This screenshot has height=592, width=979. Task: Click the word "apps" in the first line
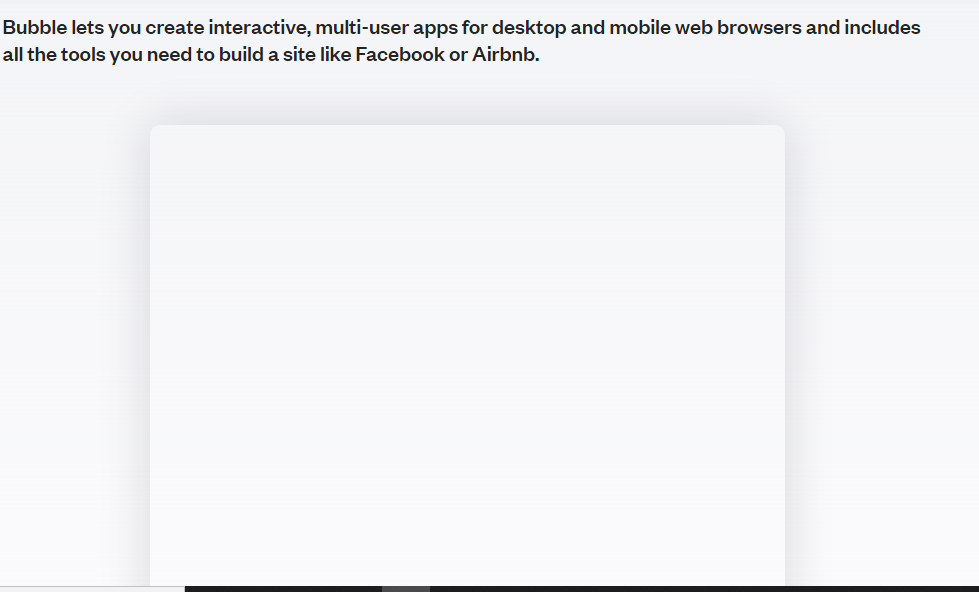(x=435, y=29)
